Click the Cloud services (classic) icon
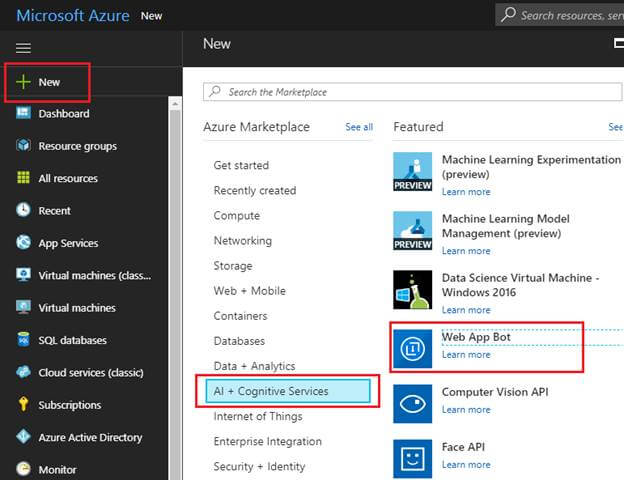The height and width of the screenshot is (480, 624). point(23,372)
